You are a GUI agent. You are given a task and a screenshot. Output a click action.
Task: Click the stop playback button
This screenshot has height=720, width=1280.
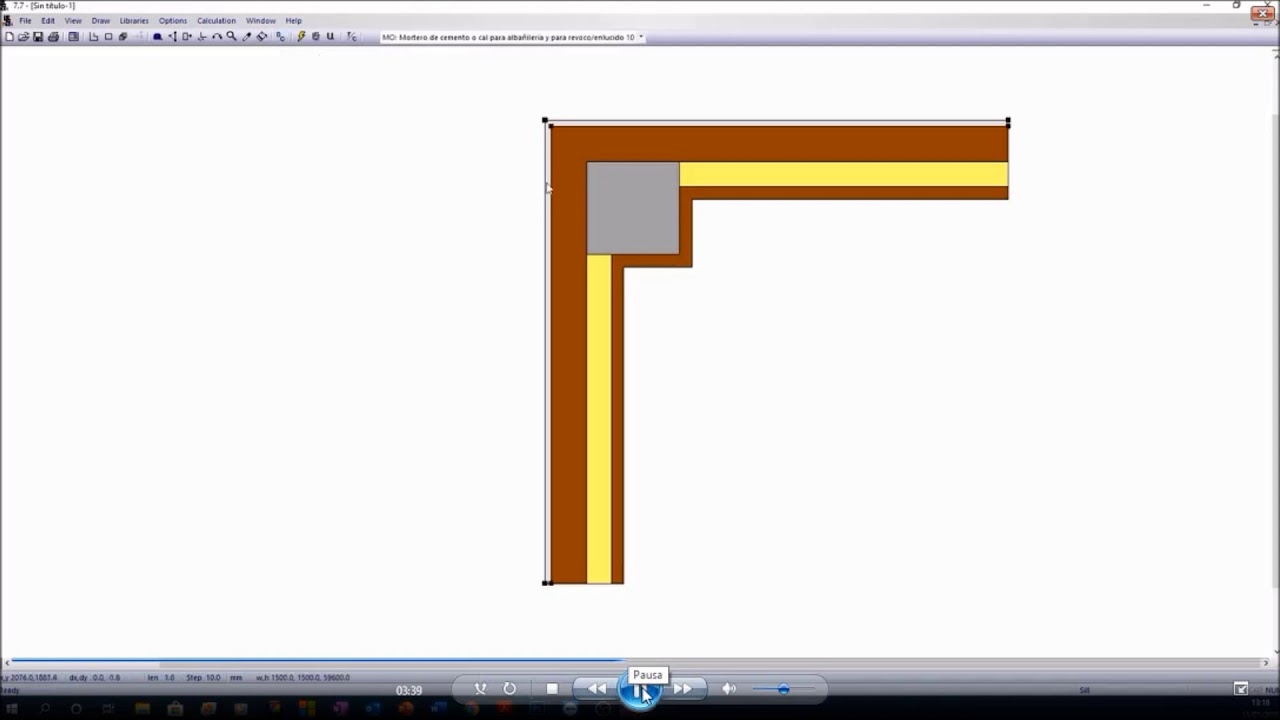coord(552,689)
